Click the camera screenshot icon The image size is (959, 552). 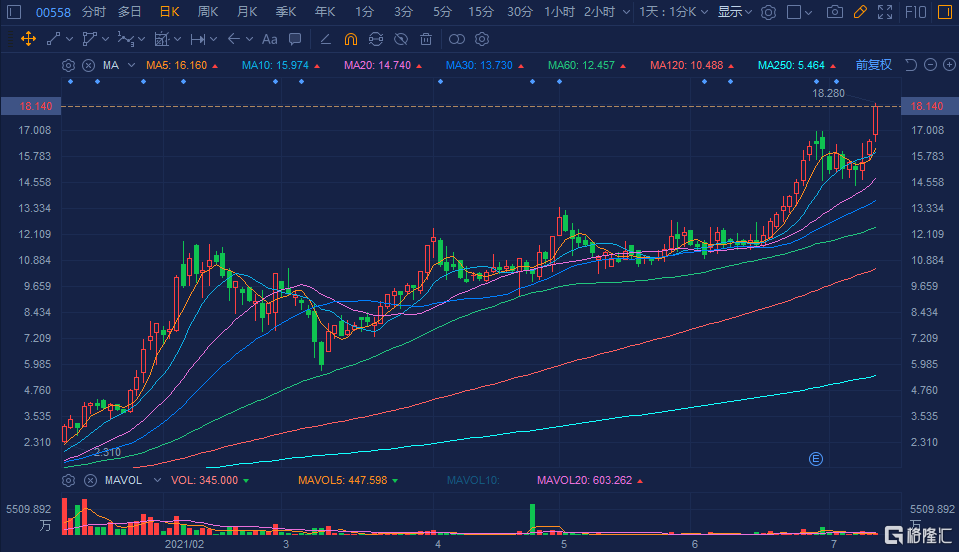[834, 12]
